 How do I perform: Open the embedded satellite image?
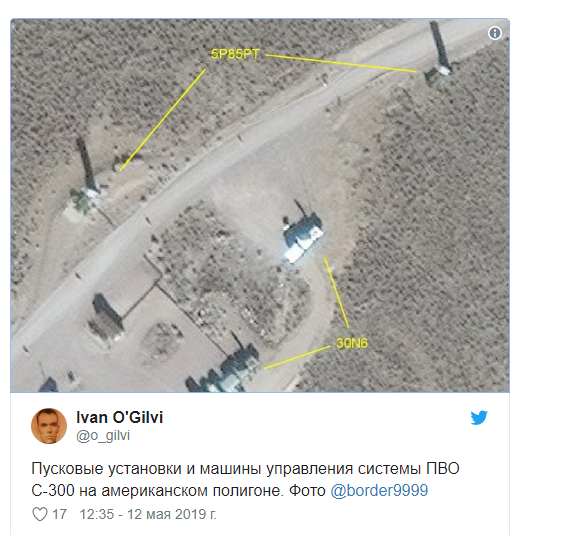click(x=260, y=205)
